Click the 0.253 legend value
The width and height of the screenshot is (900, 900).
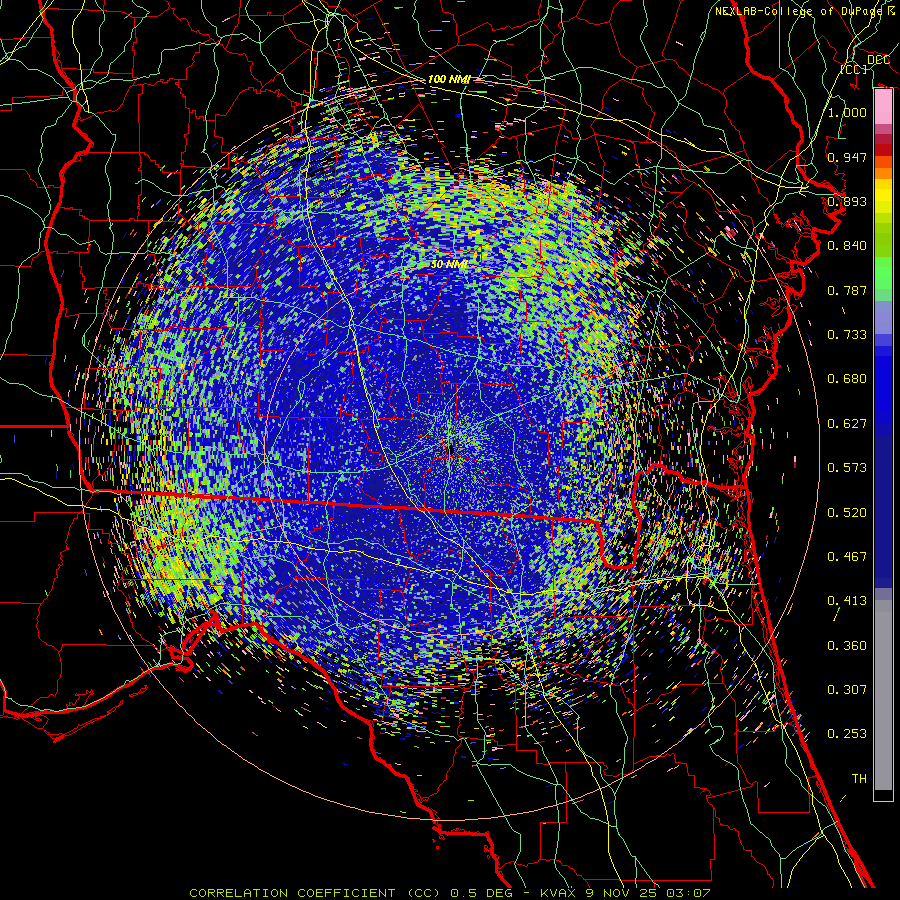(x=847, y=734)
